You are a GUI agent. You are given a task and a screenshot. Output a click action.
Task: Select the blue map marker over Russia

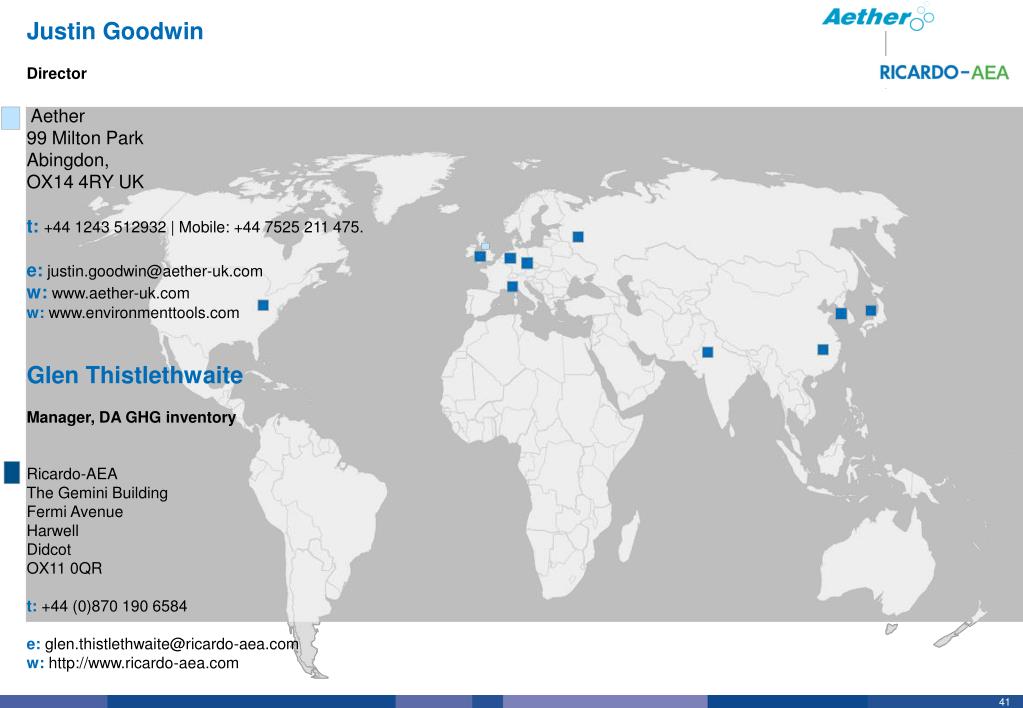pos(578,237)
